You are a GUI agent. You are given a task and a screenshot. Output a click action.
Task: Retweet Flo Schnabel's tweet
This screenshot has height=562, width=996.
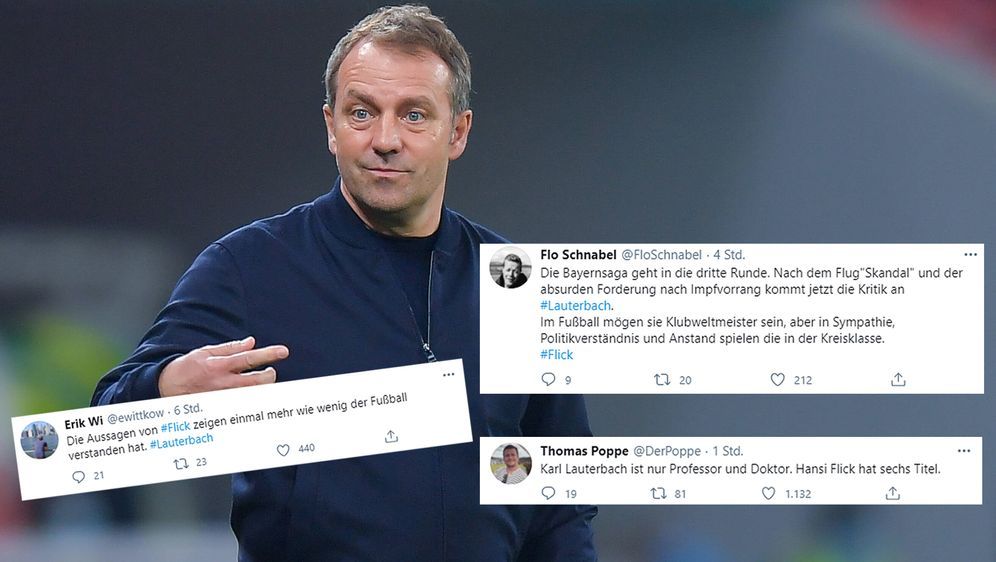pos(662,379)
